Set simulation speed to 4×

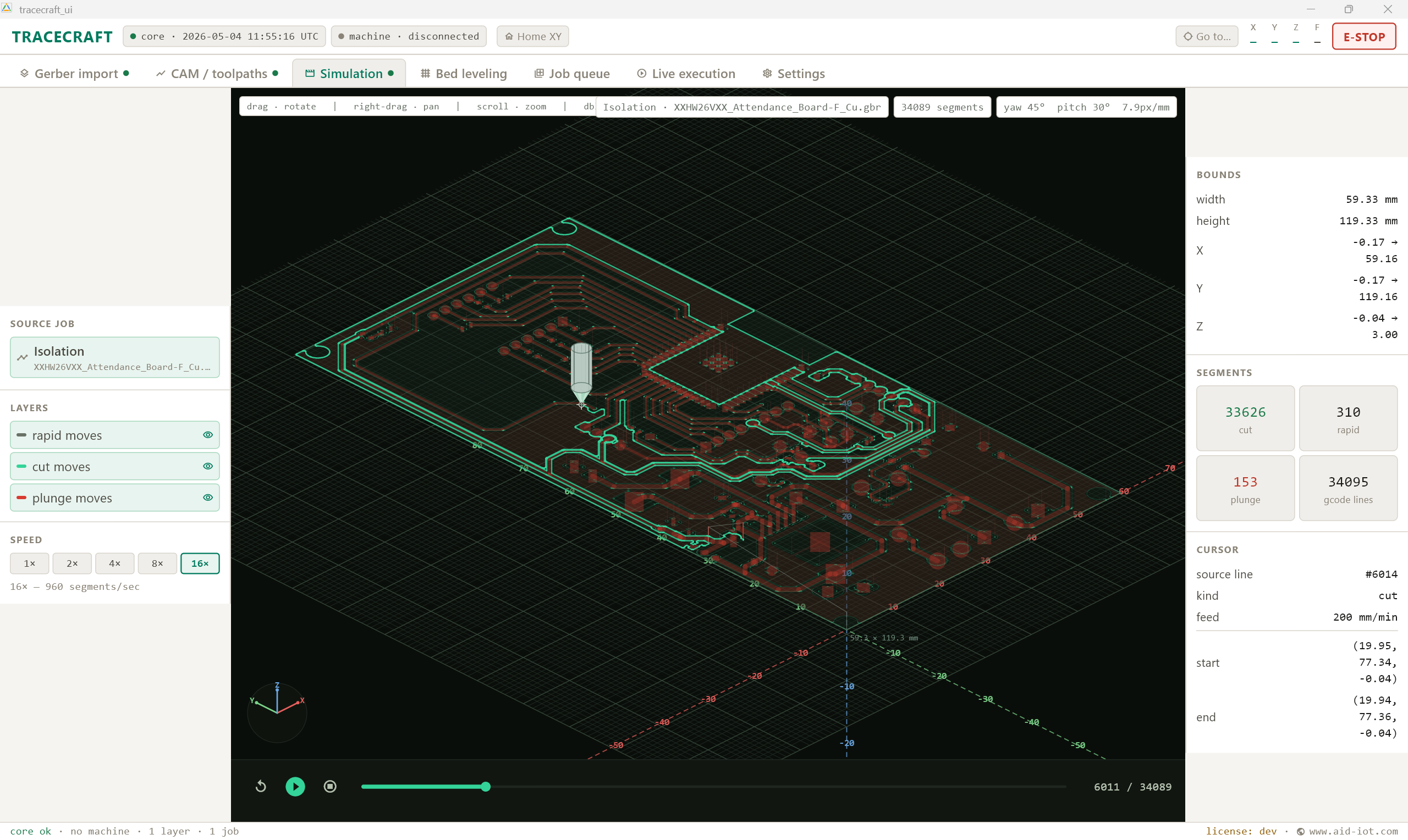coord(114,563)
